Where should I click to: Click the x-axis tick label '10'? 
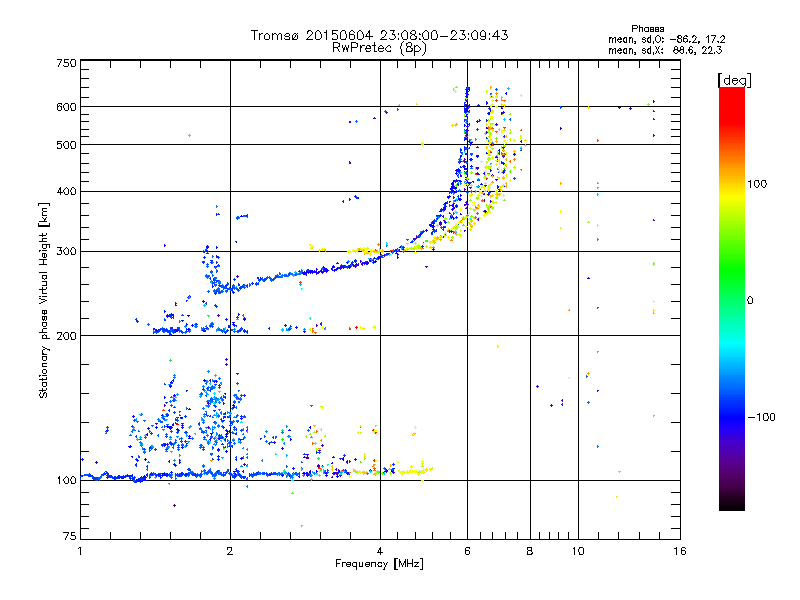(578, 551)
